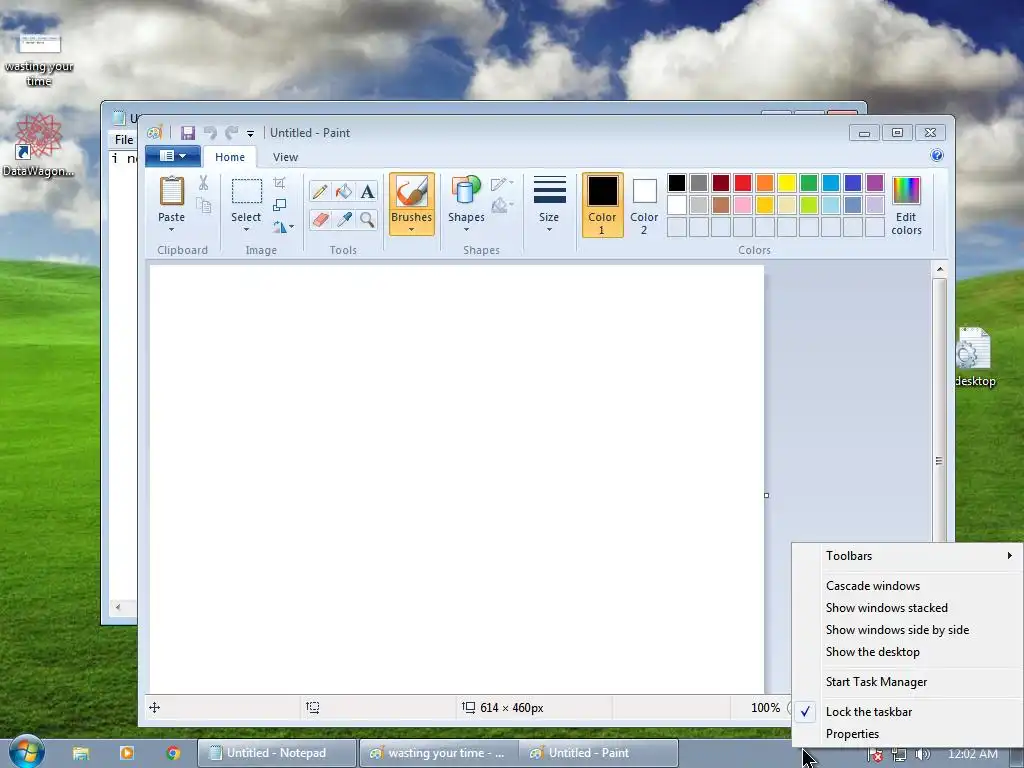Open Windows Explorer from taskbar
Viewport: 1024px width, 768px height.
(x=81, y=753)
